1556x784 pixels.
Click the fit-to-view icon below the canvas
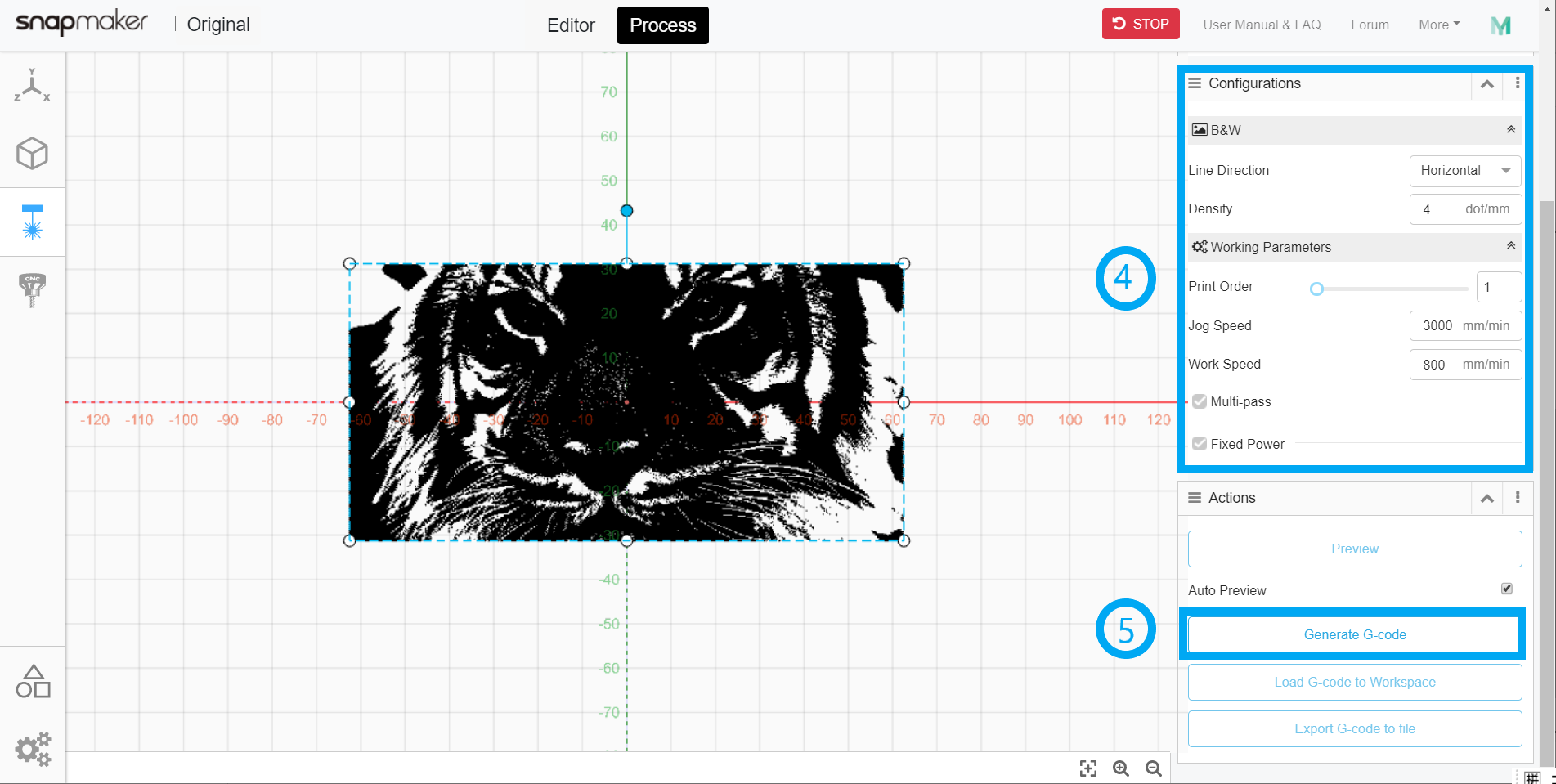point(1087,768)
